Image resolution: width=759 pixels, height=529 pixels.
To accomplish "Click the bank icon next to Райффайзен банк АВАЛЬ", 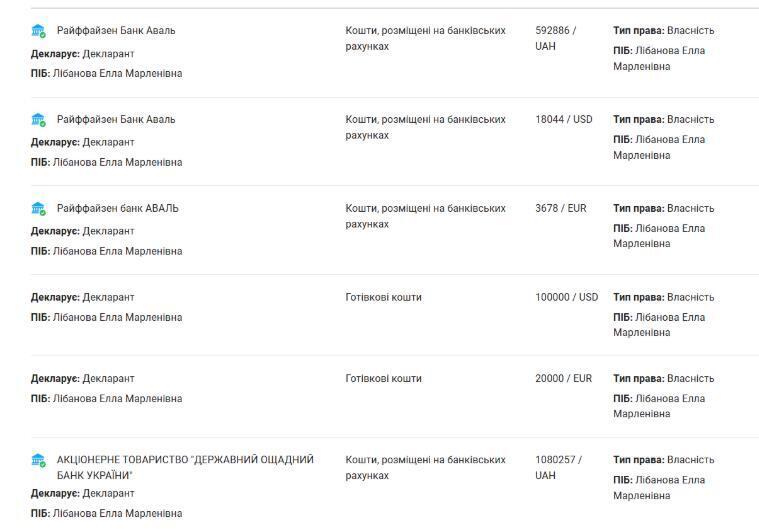I will tap(38, 209).
